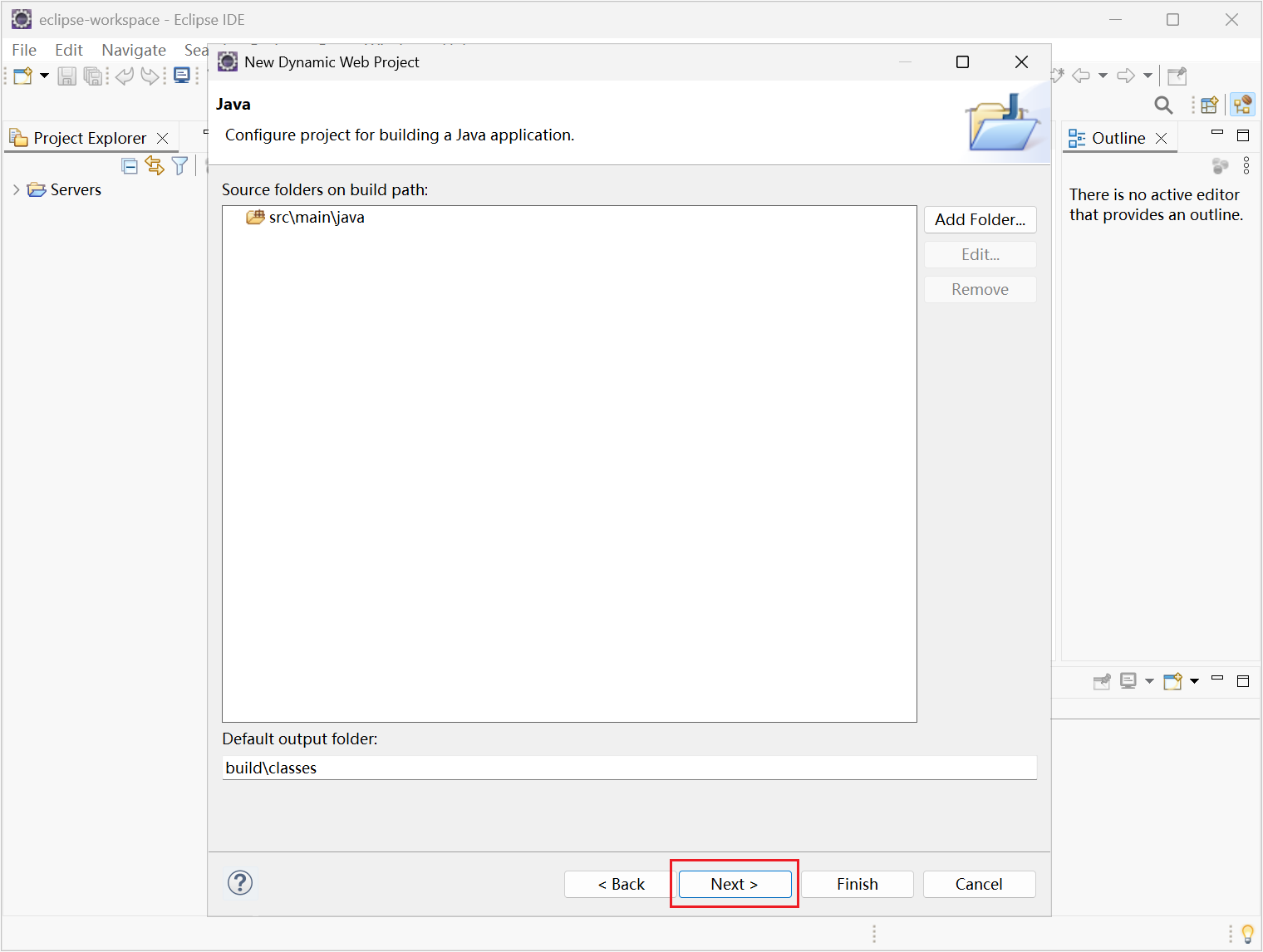Close the New Dynamic Web Project dialog
This screenshot has width=1263, height=952.
coord(1022,62)
